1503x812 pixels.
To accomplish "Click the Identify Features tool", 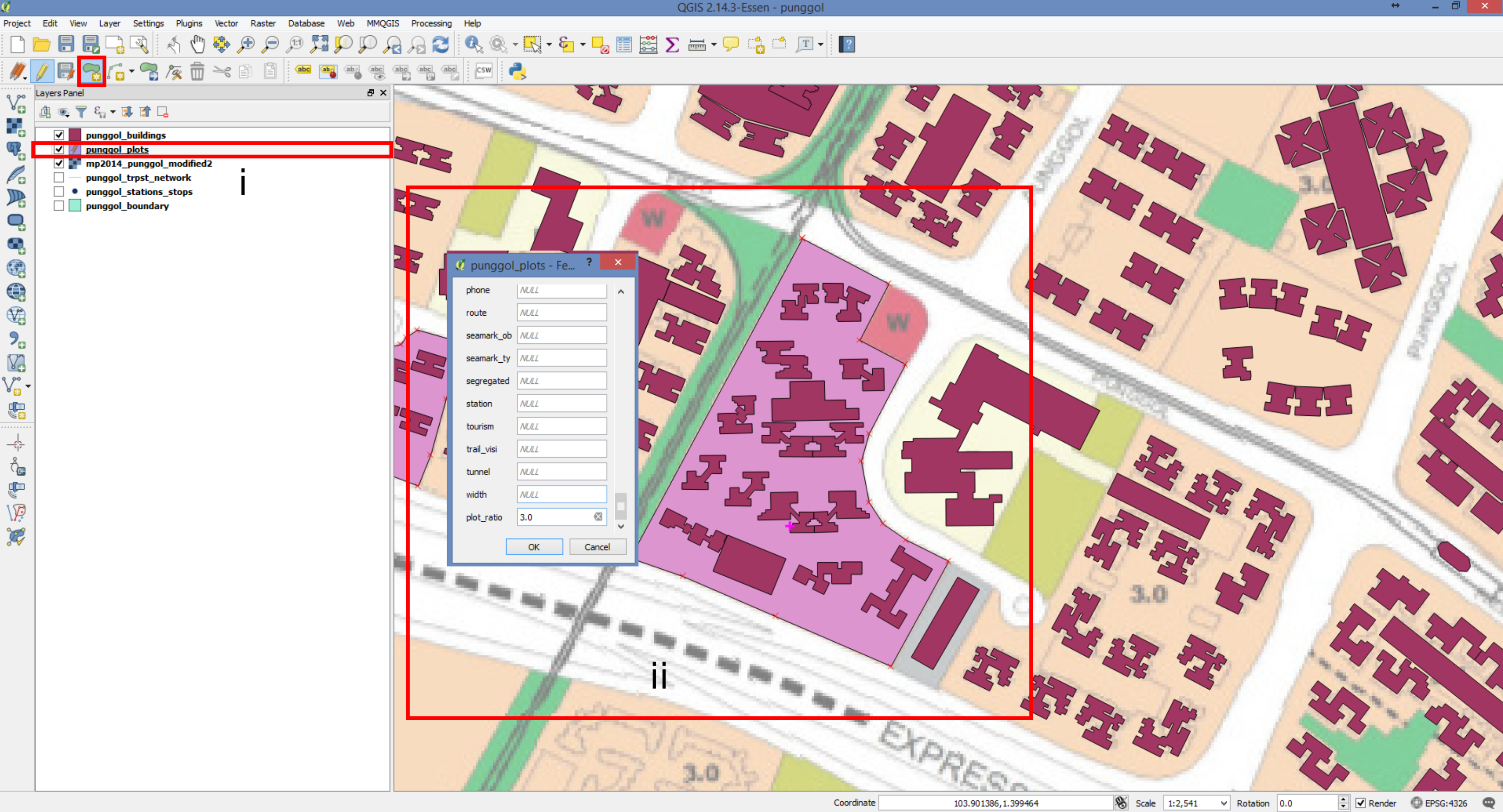I will point(473,44).
